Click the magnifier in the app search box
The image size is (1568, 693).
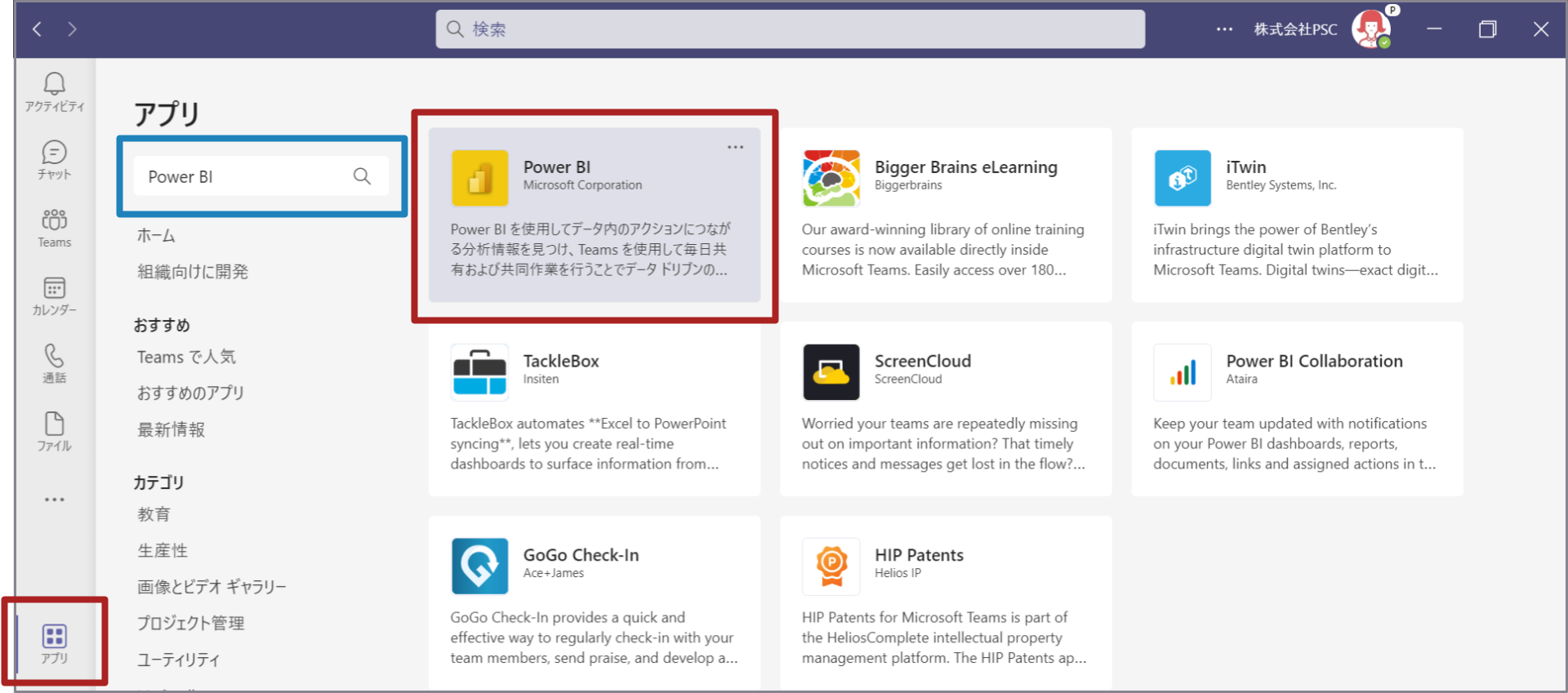(x=362, y=176)
